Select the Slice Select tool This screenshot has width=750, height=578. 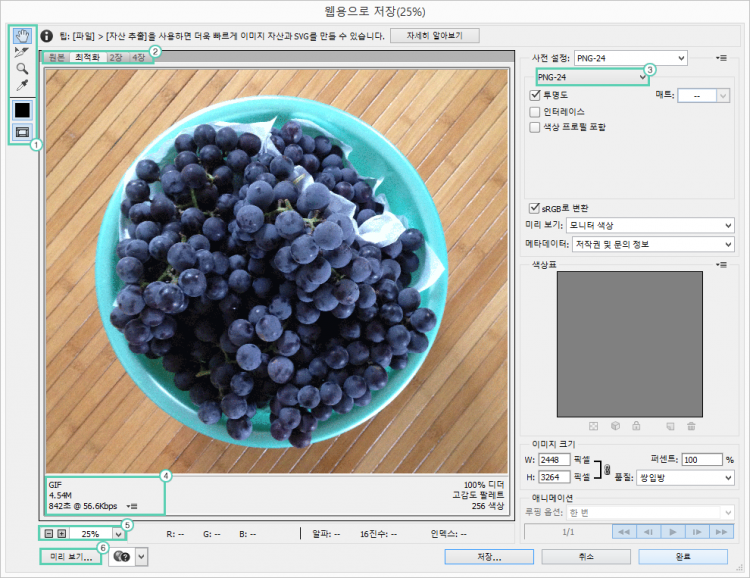tap(21, 51)
